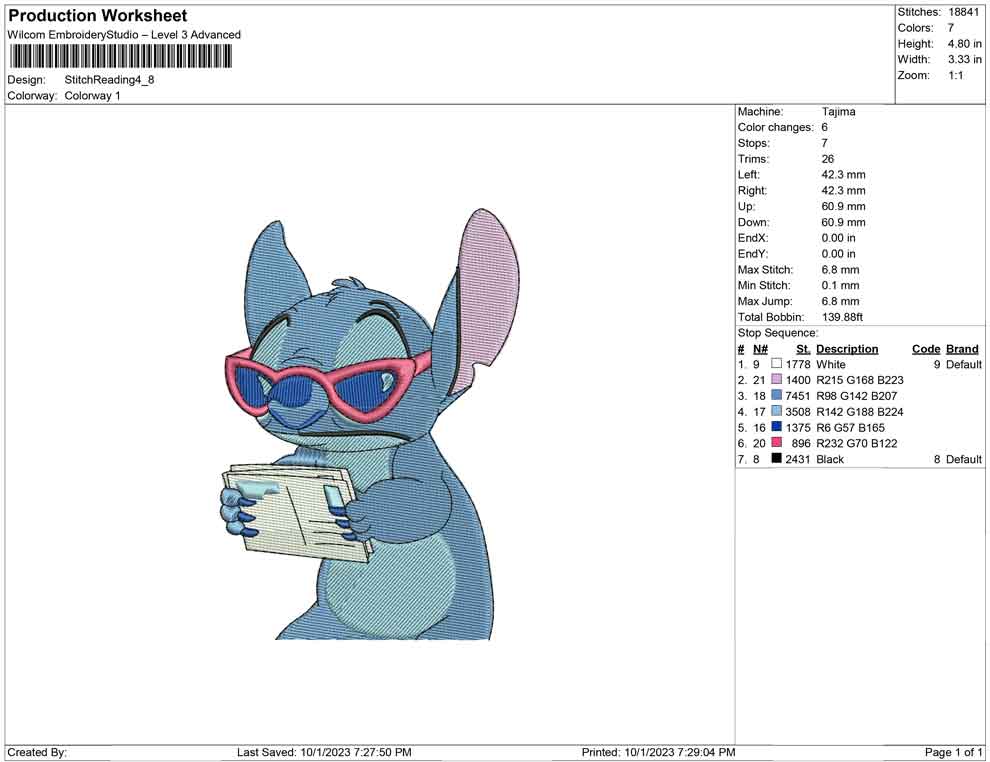Click the Trims value '26'
The height and width of the screenshot is (762, 990).
coord(828,159)
